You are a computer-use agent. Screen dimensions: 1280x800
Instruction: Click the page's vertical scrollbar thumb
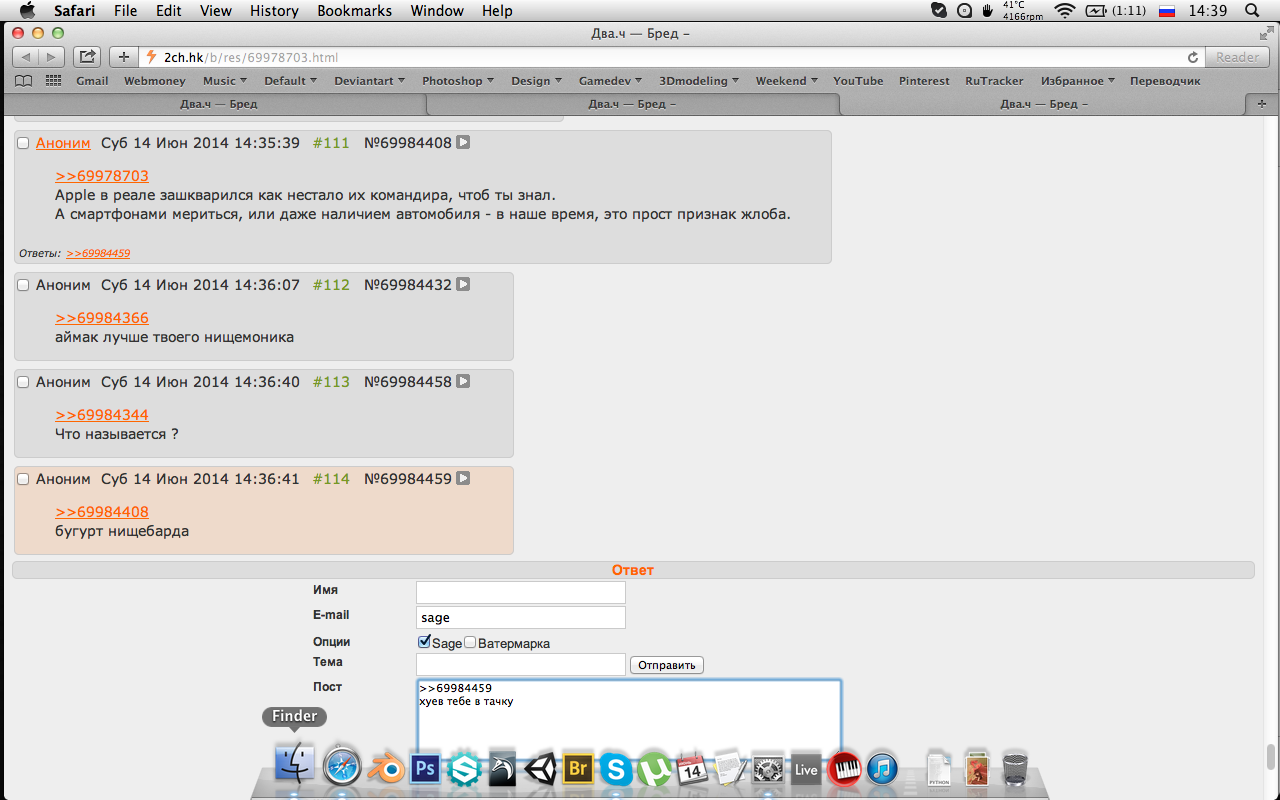pos(1271,755)
